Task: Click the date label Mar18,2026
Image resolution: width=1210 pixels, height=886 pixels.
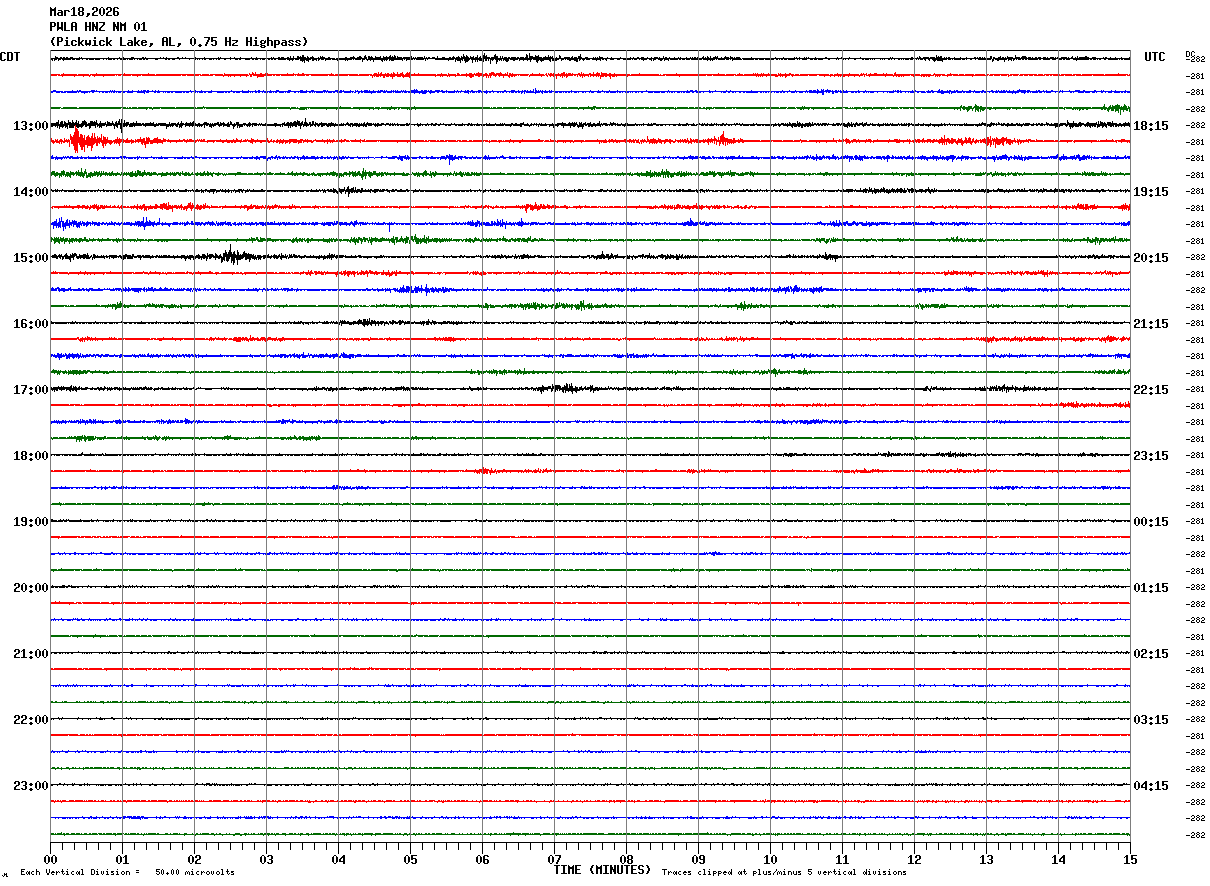Action: click(x=84, y=12)
